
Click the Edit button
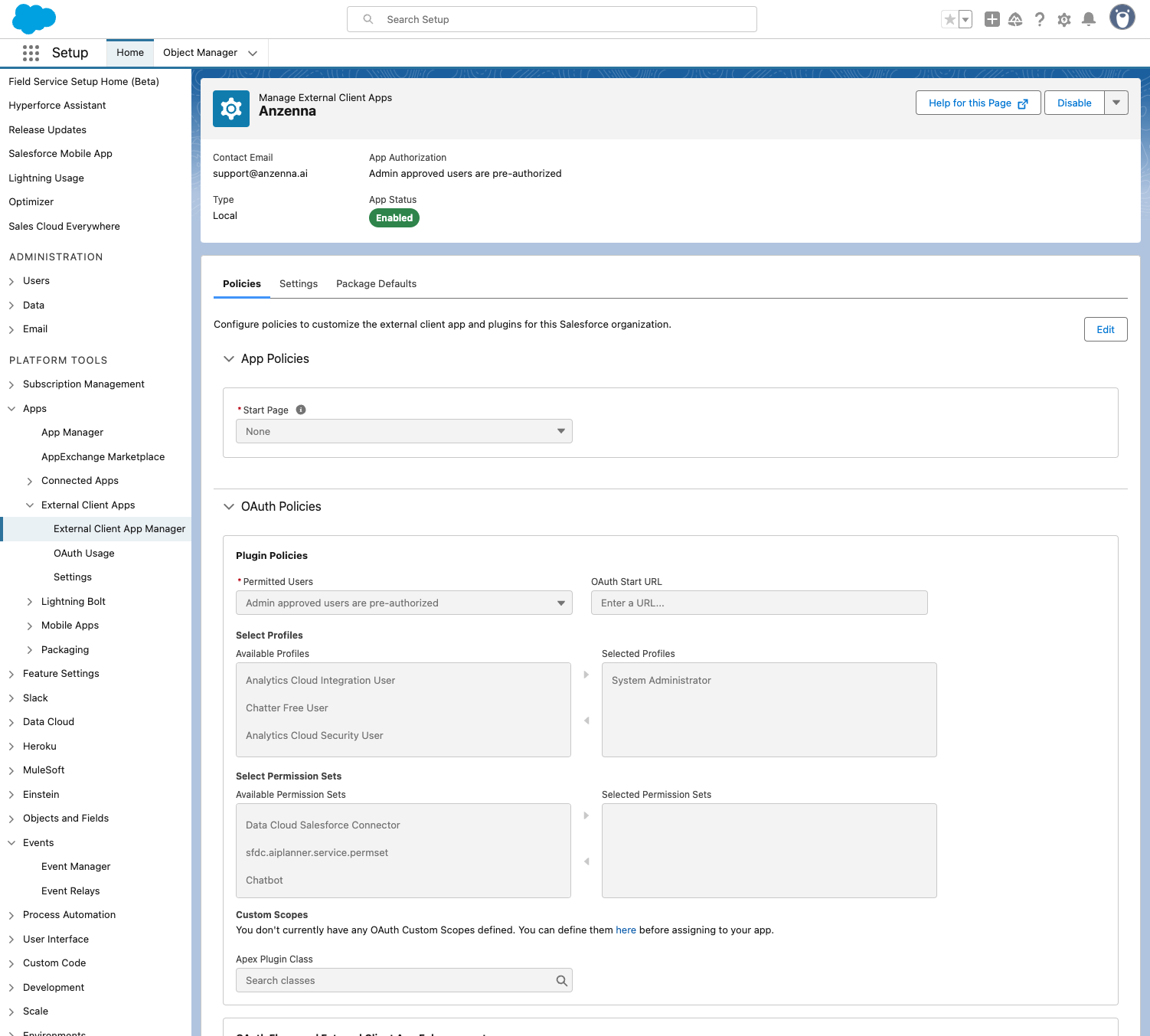point(1105,329)
